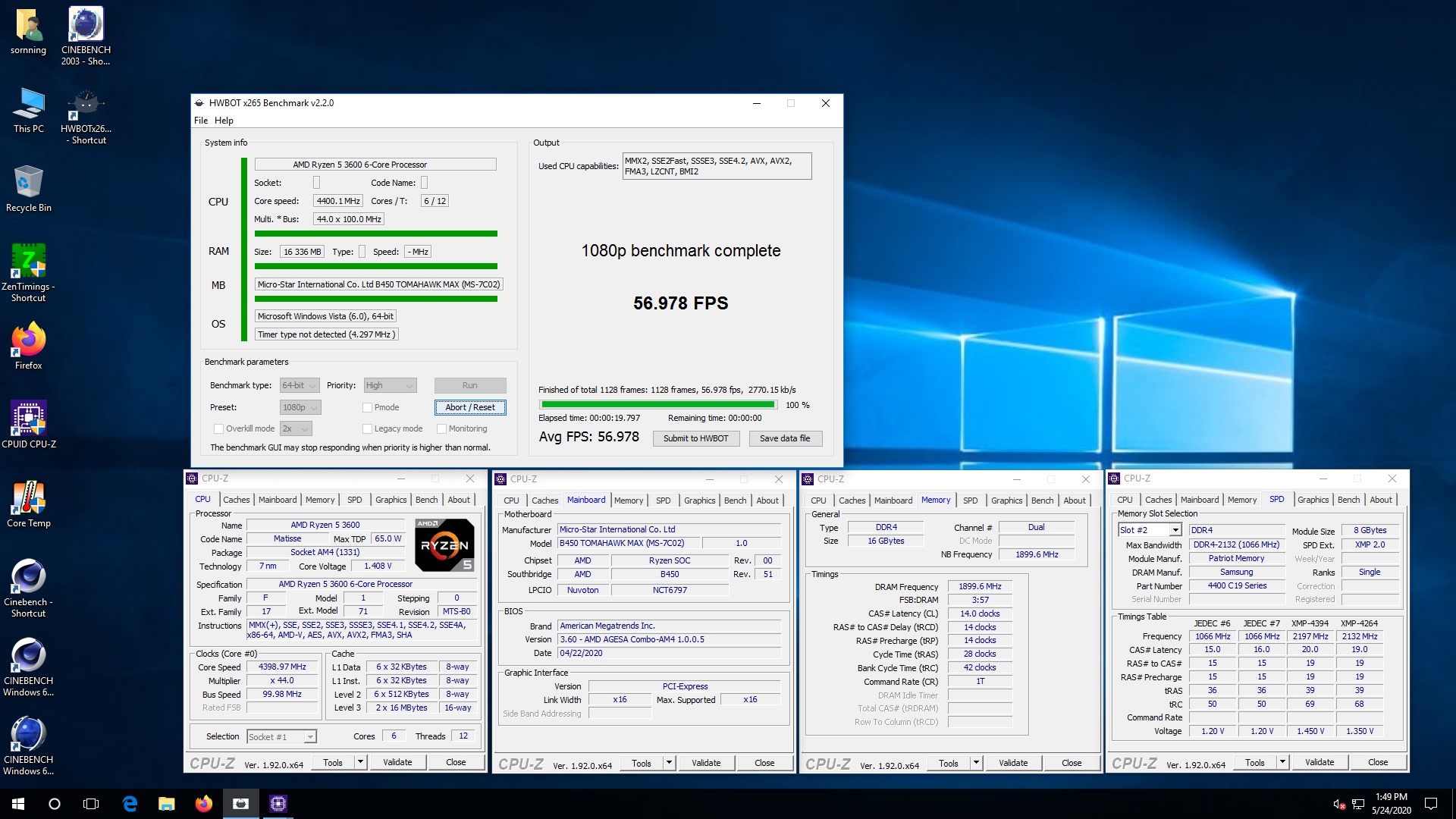
Task: Switch to CPU-Z taskbar button
Action: click(x=278, y=804)
